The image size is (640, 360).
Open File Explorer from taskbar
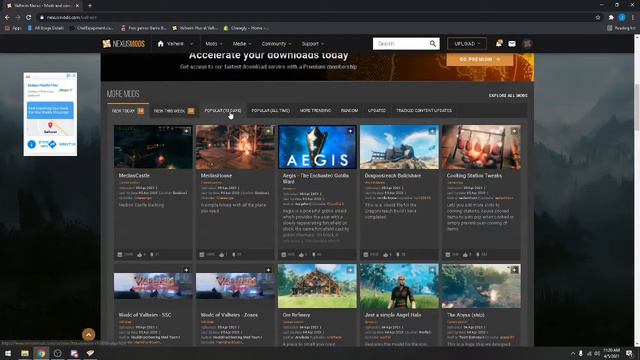[25, 353]
